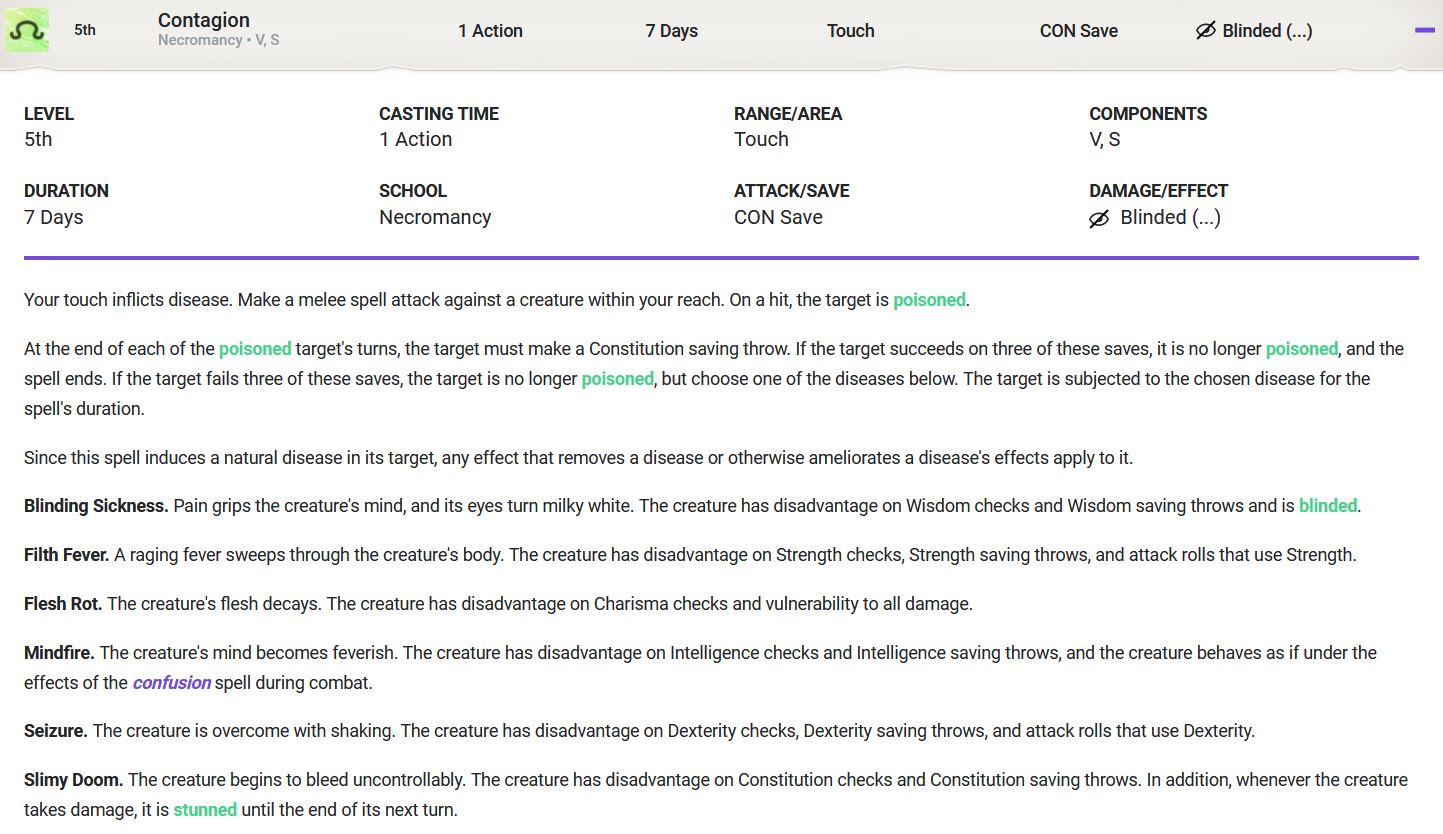Click the DAMAGE/EFFECT label
Image resolution: width=1443 pixels, height=834 pixels.
pos(1158,191)
